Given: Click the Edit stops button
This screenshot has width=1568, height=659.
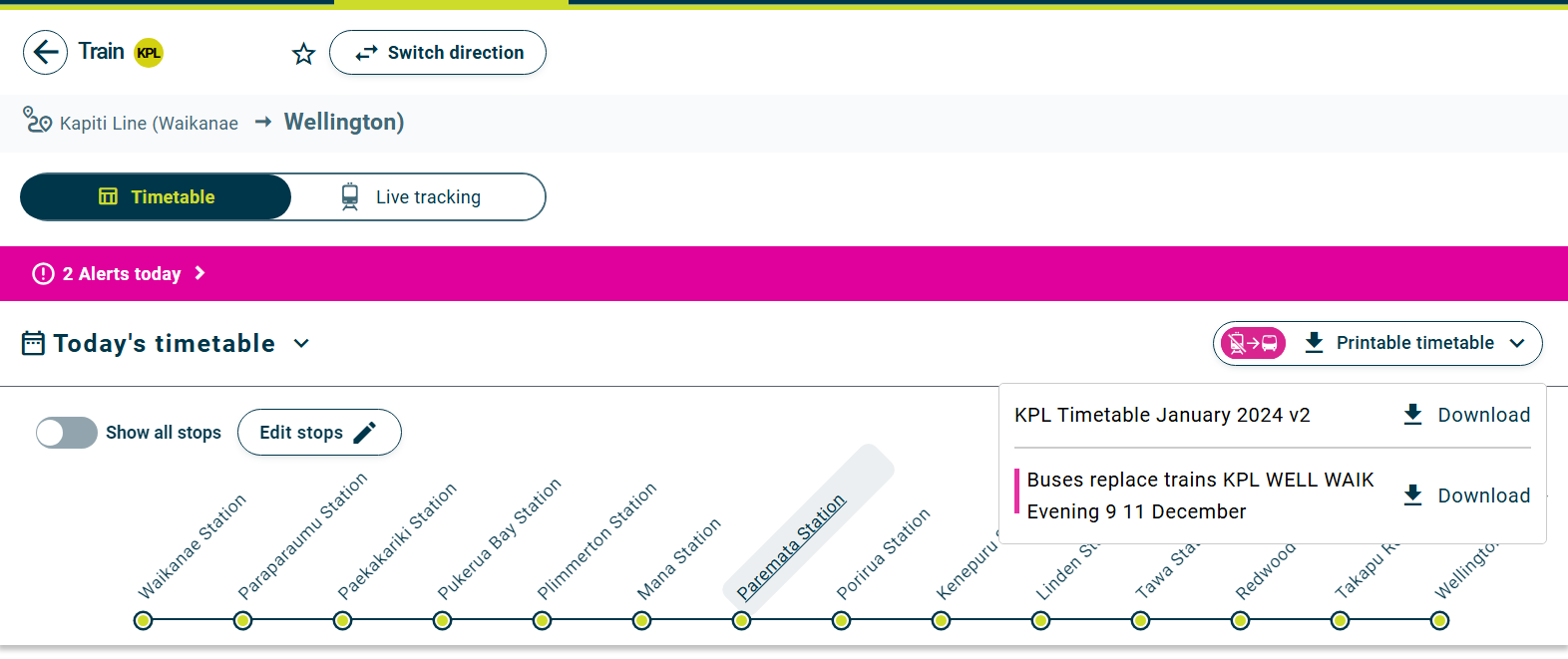Looking at the screenshot, I should point(318,433).
